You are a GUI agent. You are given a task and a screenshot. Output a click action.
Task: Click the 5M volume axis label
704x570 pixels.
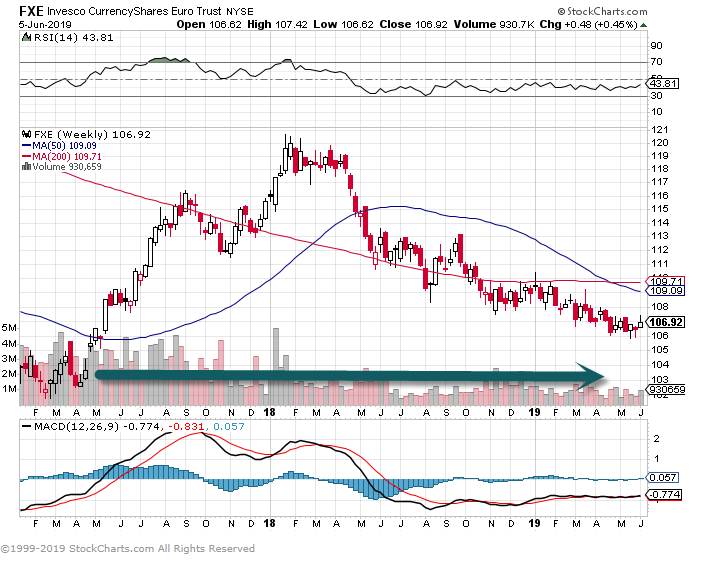click(9, 328)
